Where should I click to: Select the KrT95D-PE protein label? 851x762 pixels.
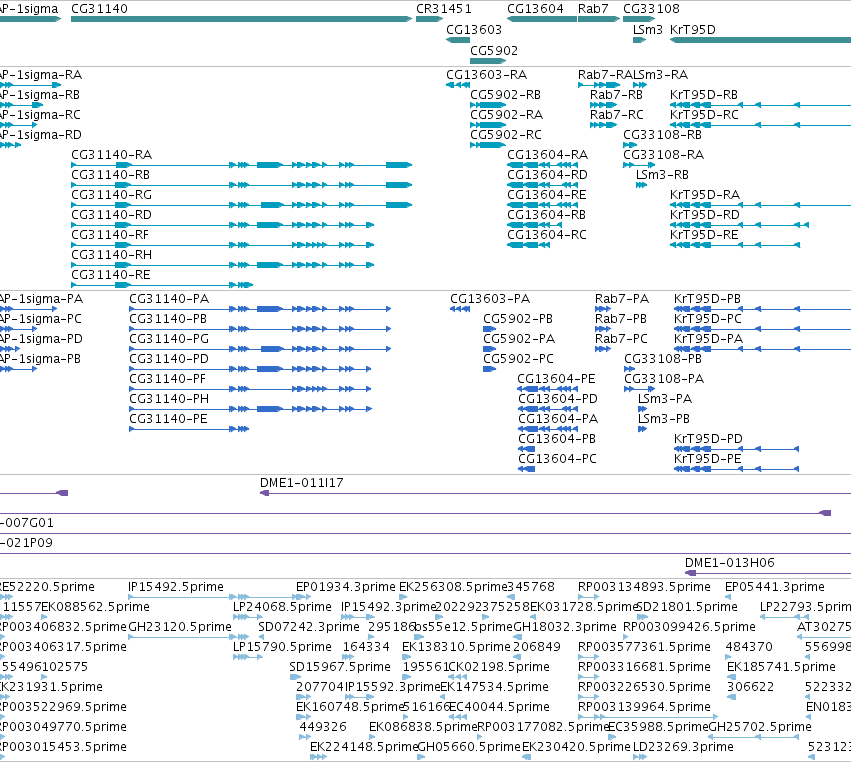click(707, 459)
